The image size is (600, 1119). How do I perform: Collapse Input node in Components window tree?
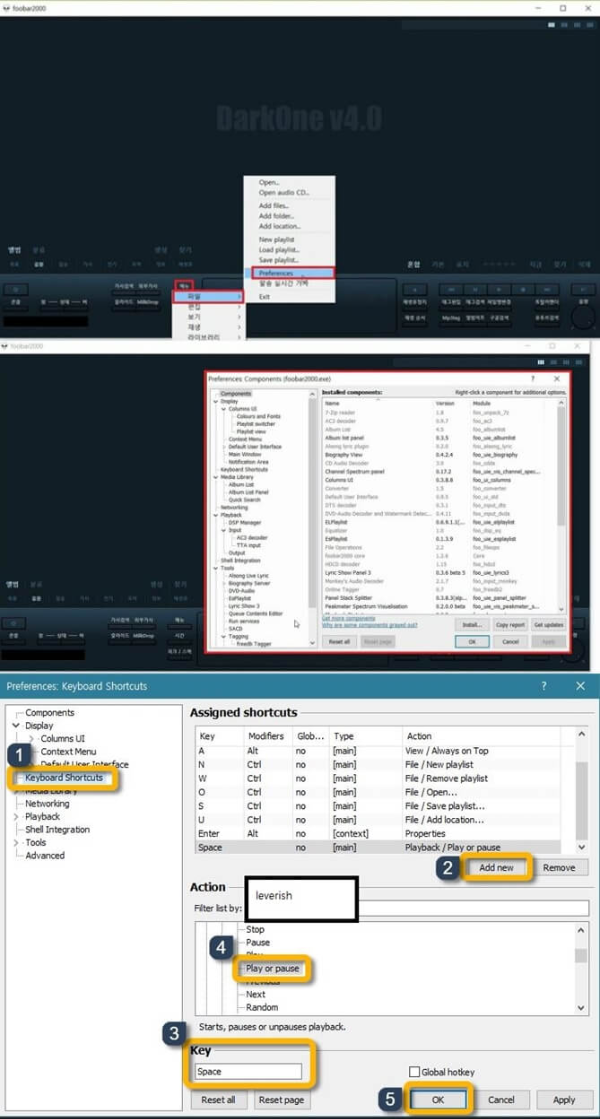click(x=223, y=530)
